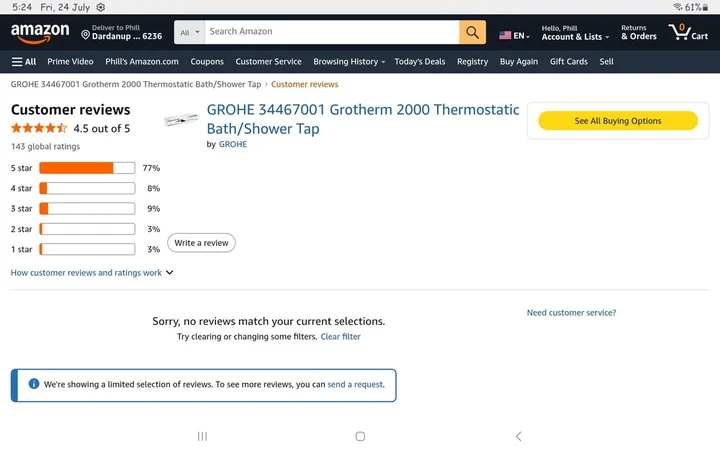Tap the blue info icon in notice
The width and height of the screenshot is (720, 450).
(34, 383)
